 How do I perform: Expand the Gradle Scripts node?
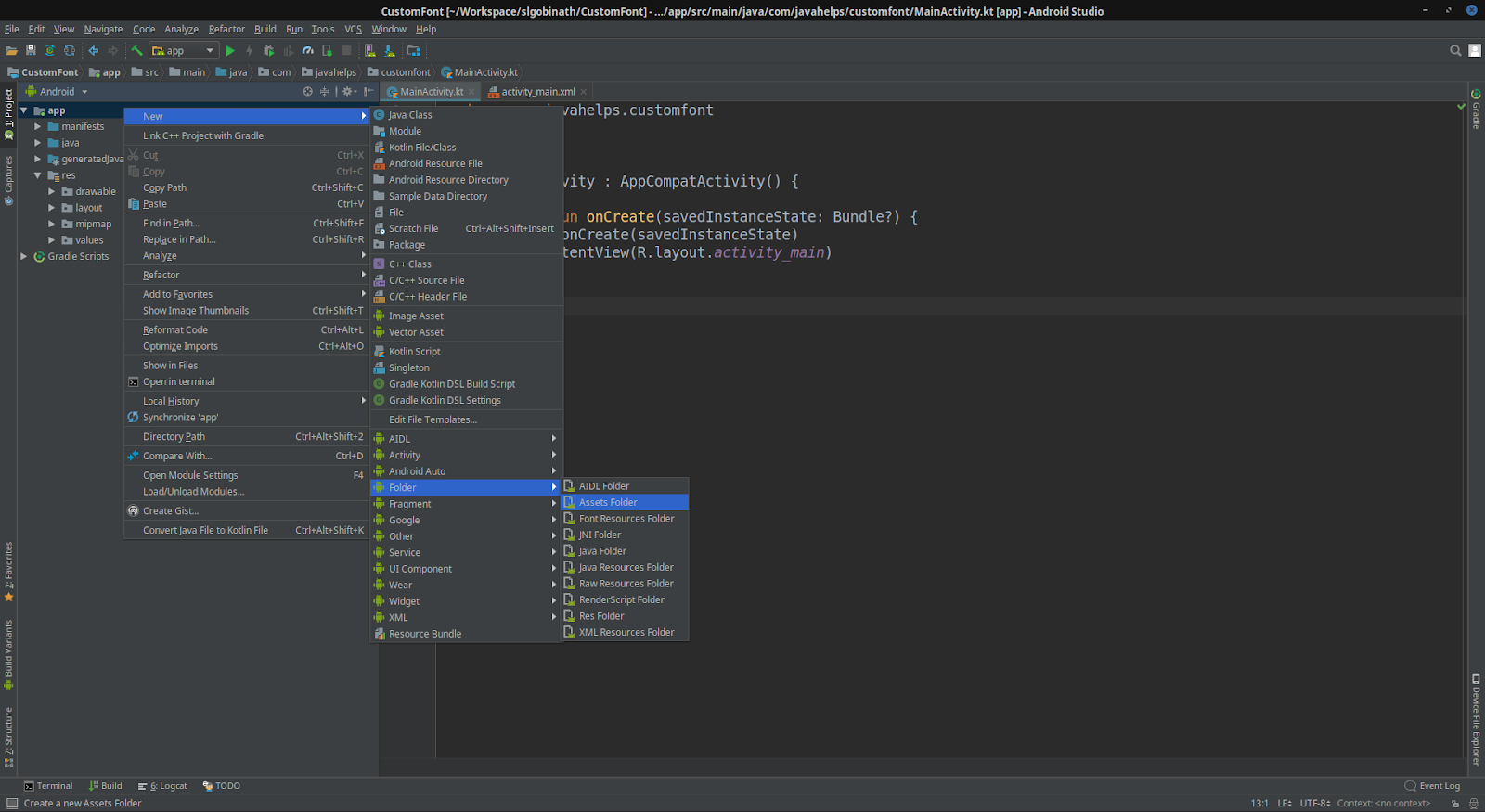[x=24, y=256]
